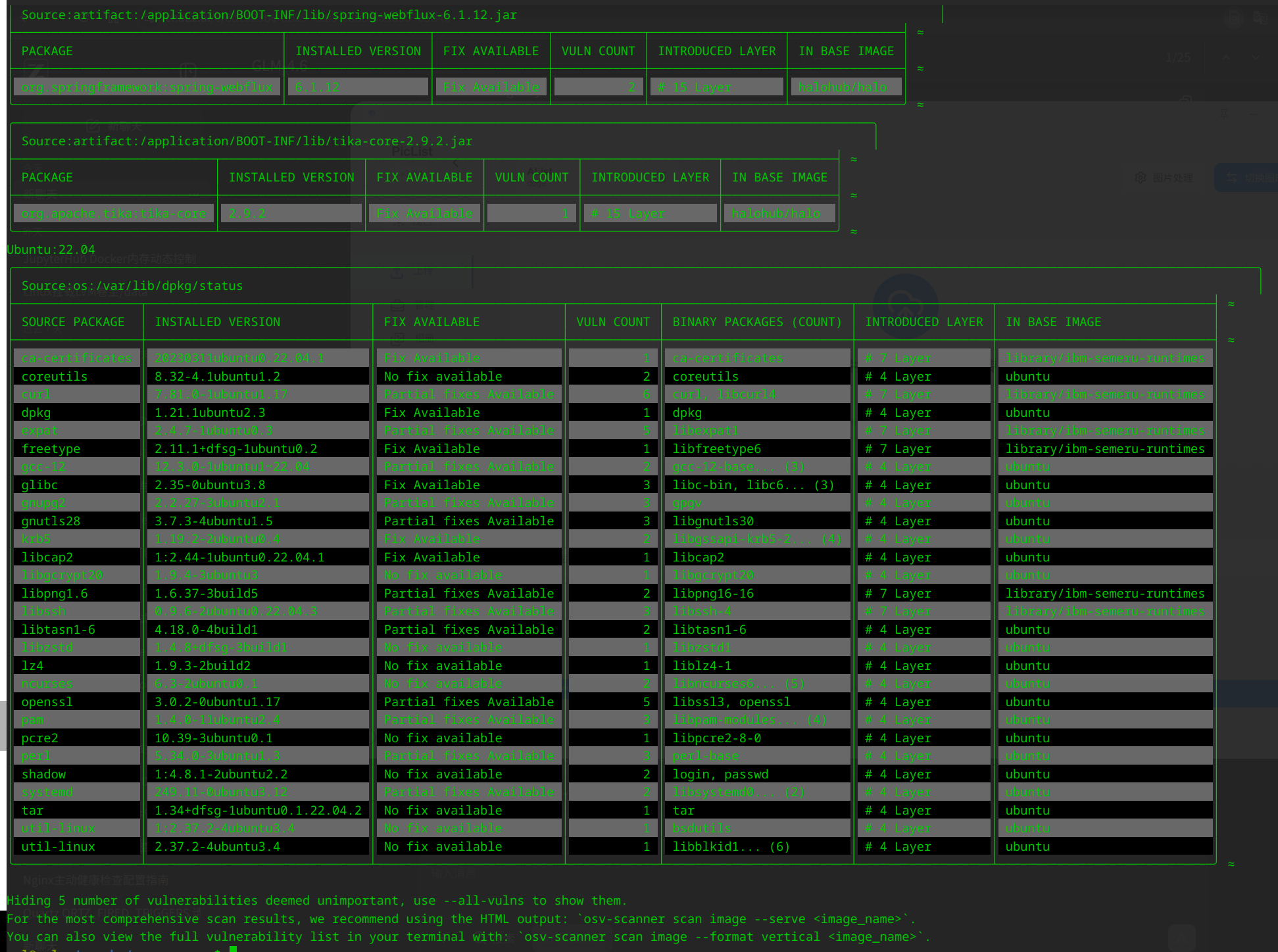Click the freetype library/ibm-semeru-runtimes base image cell
Screen dimensions: 1278x952
pos(1104,449)
